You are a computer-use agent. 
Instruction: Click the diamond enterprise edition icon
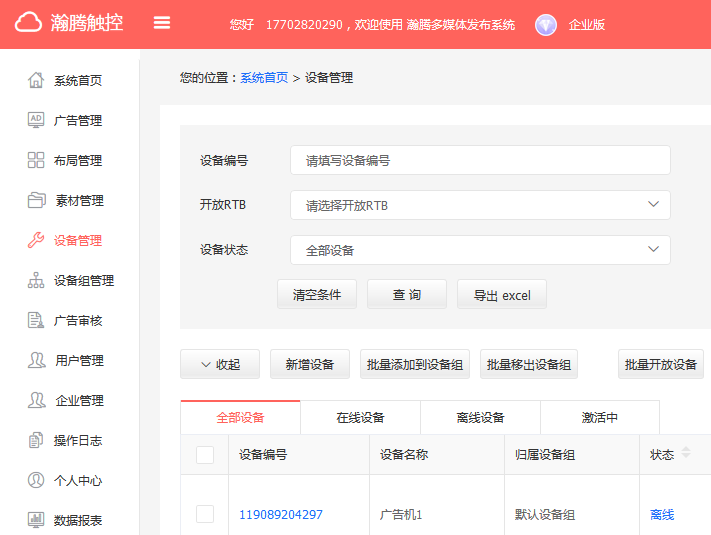pyautogui.click(x=546, y=25)
